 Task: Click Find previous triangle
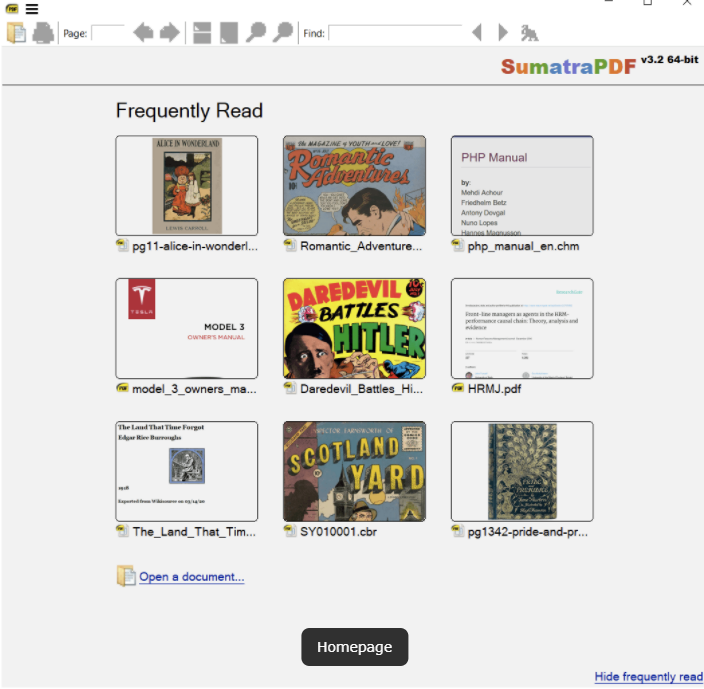tap(477, 33)
